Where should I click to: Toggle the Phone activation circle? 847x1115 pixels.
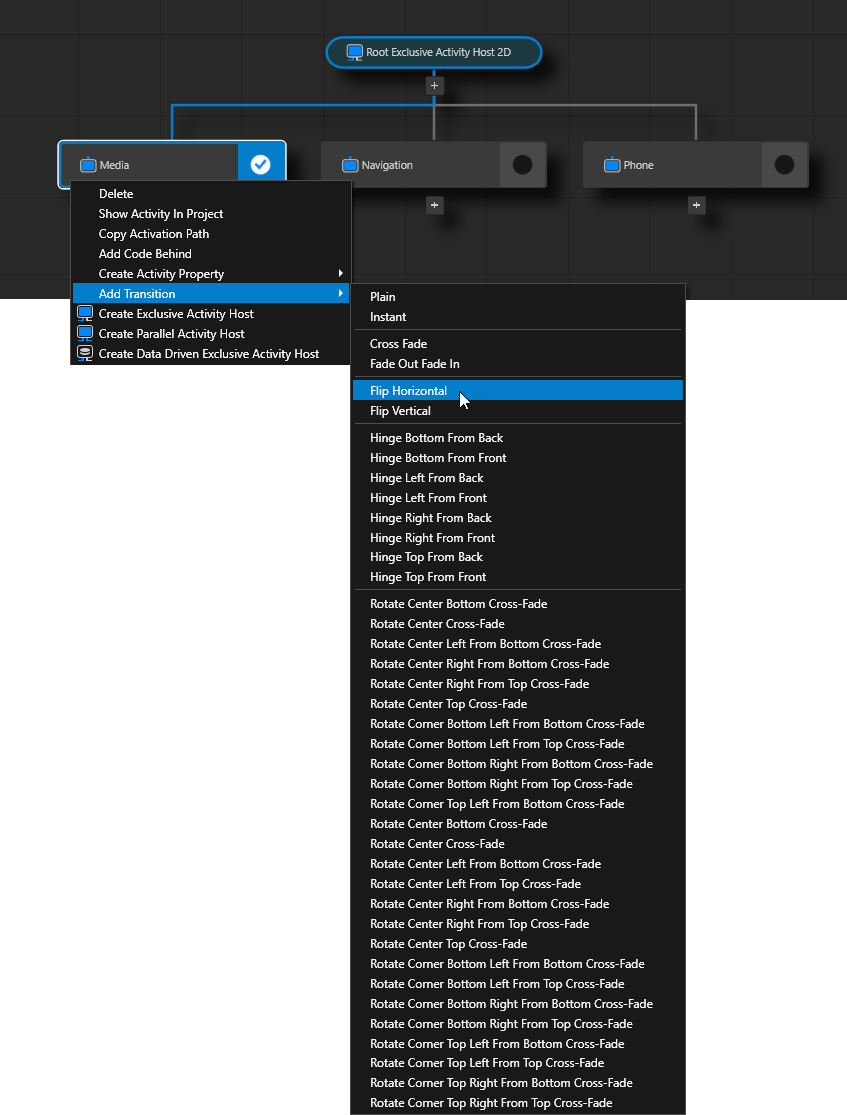click(785, 165)
